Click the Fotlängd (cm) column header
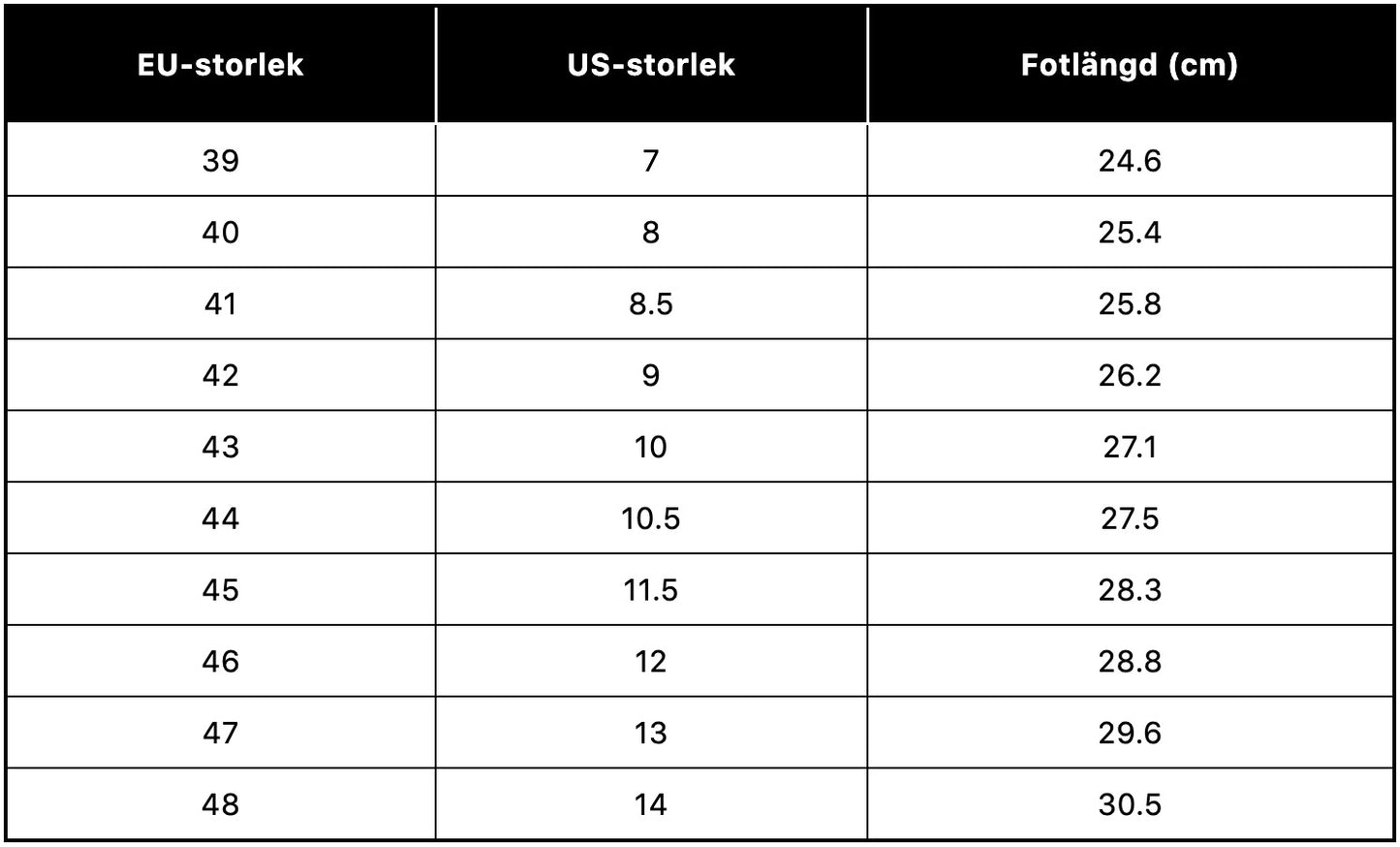The width and height of the screenshot is (1400, 847). click(1130, 65)
